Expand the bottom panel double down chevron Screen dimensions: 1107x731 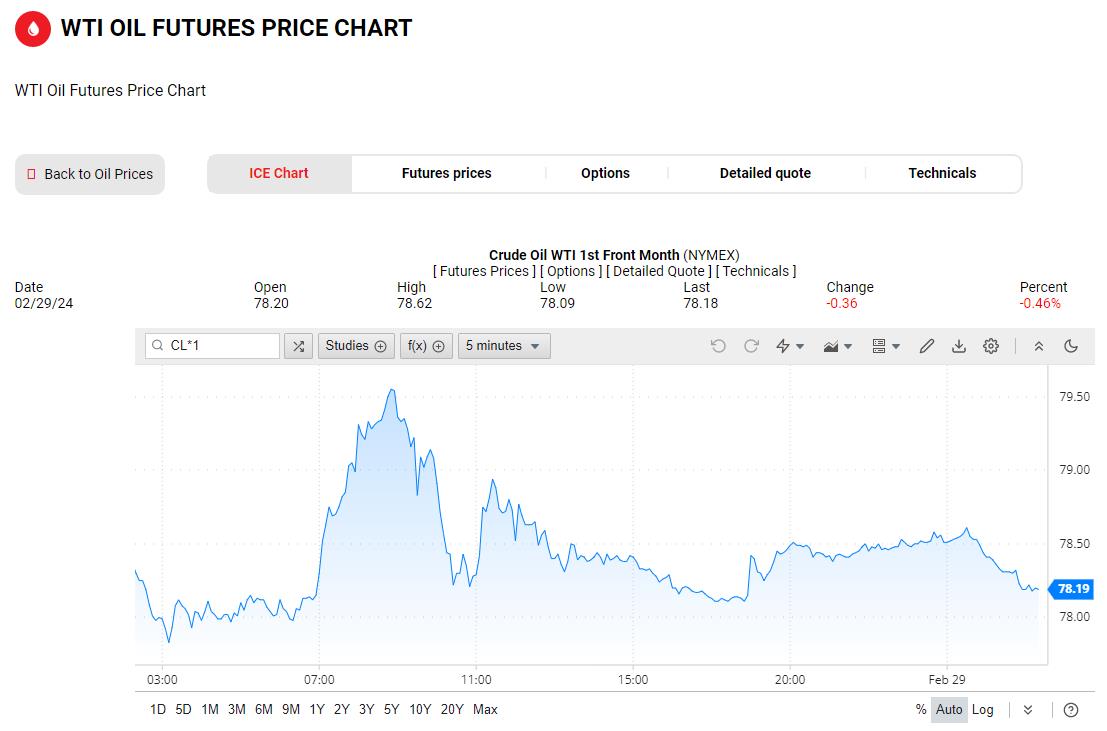coord(1028,710)
